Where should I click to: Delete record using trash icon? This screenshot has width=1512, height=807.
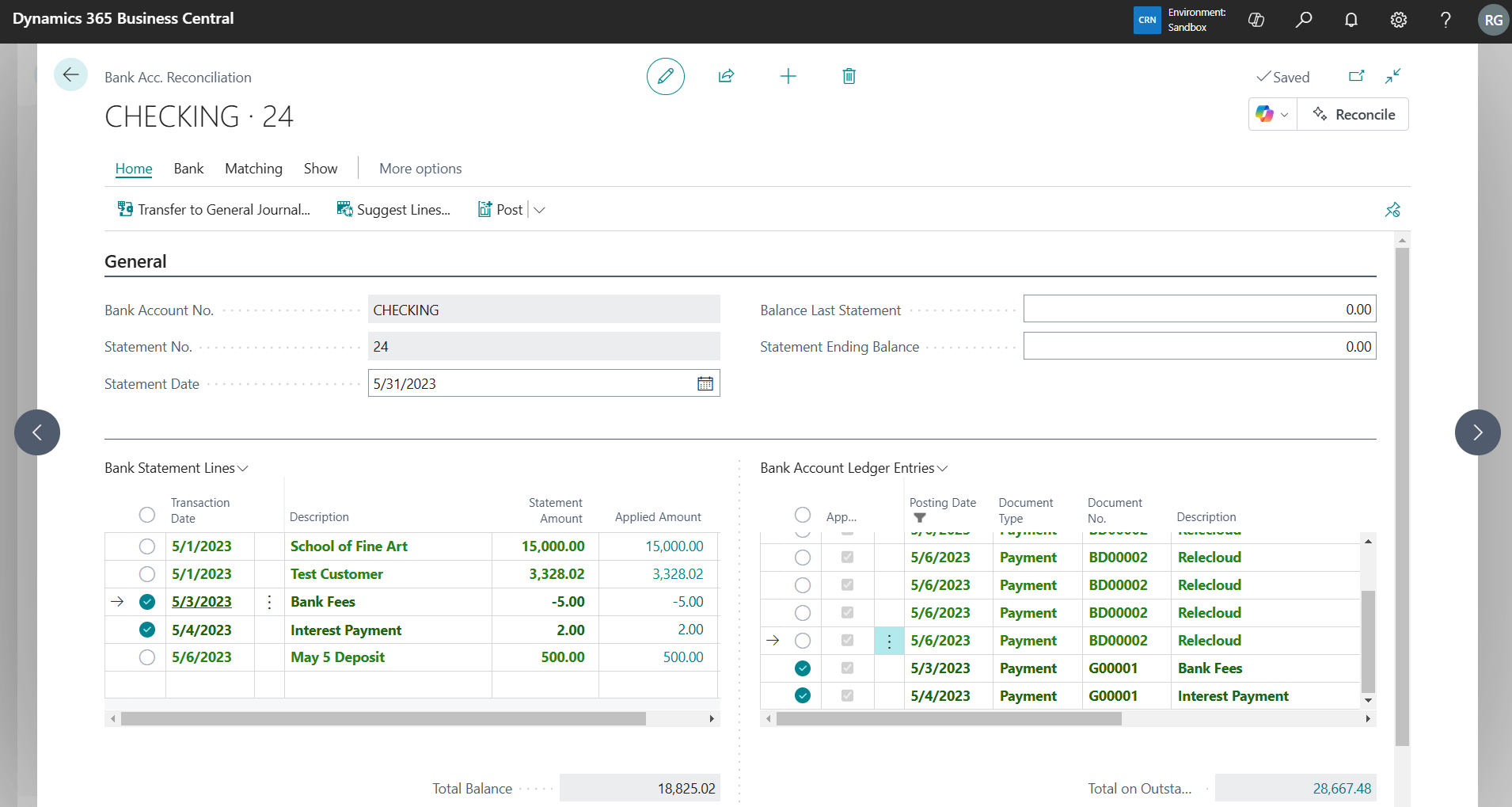tap(849, 76)
